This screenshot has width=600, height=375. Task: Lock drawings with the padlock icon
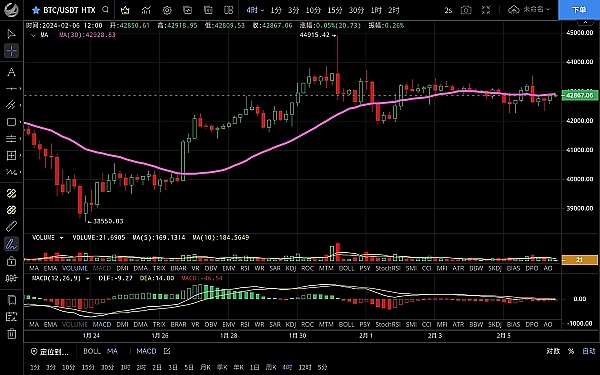tap(11, 261)
